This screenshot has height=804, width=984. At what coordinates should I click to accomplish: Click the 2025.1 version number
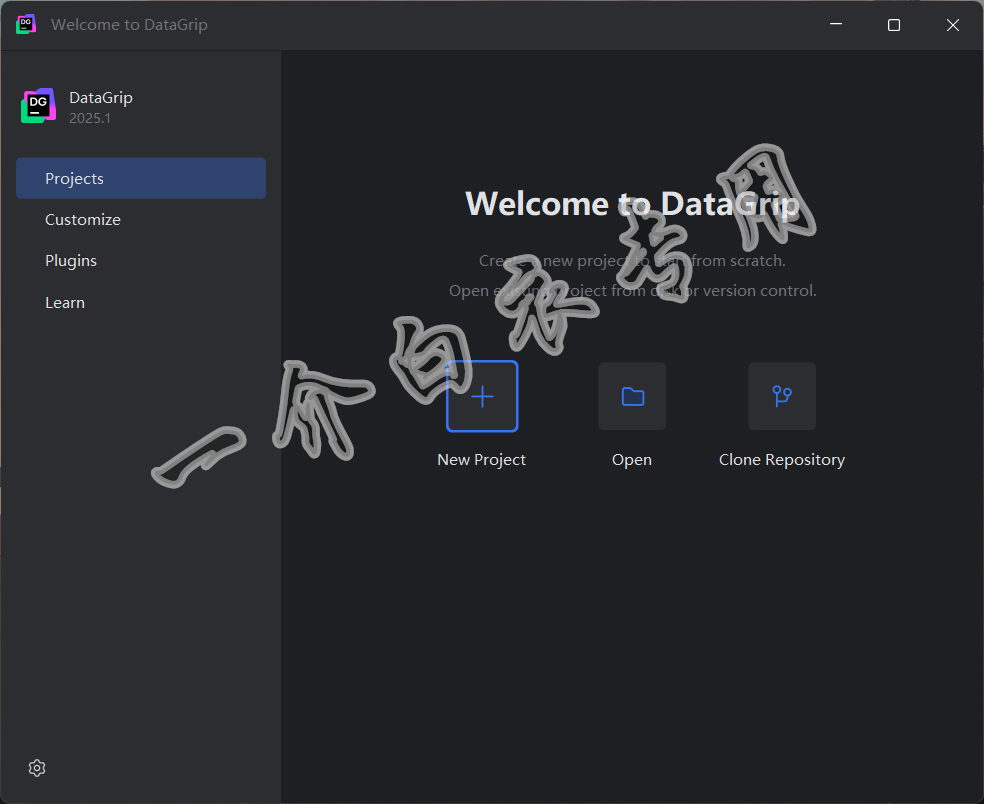coord(90,118)
